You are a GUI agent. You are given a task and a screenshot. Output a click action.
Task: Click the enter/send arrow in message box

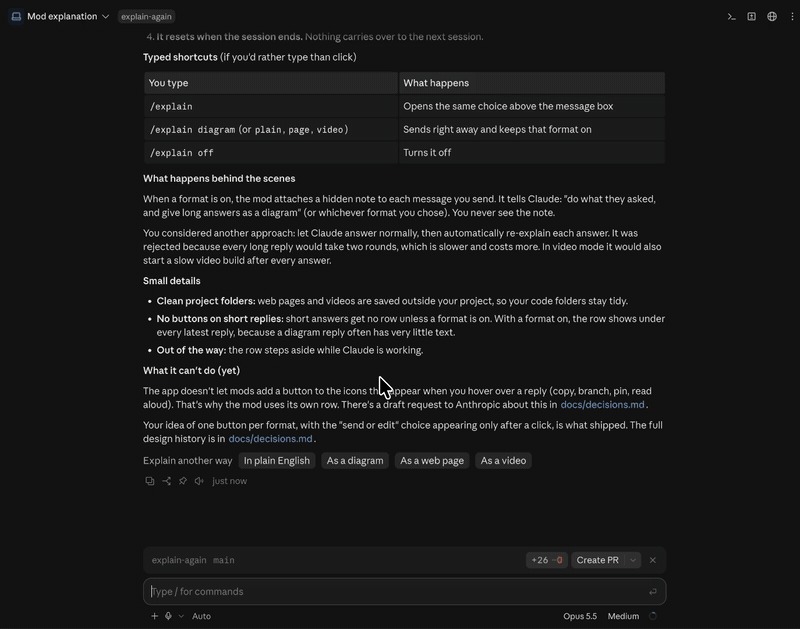coord(653,592)
